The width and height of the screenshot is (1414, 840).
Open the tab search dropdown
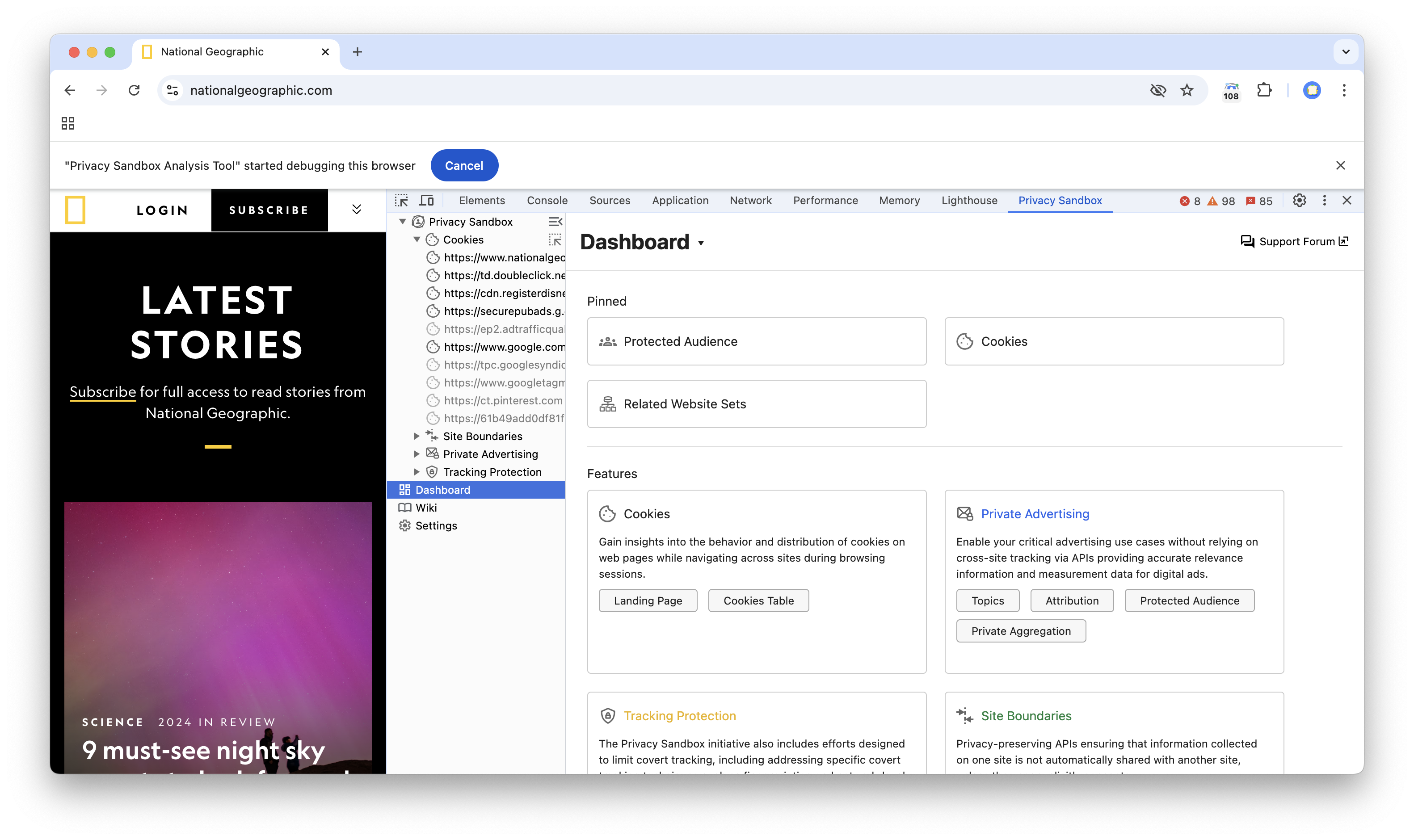(x=1346, y=52)
